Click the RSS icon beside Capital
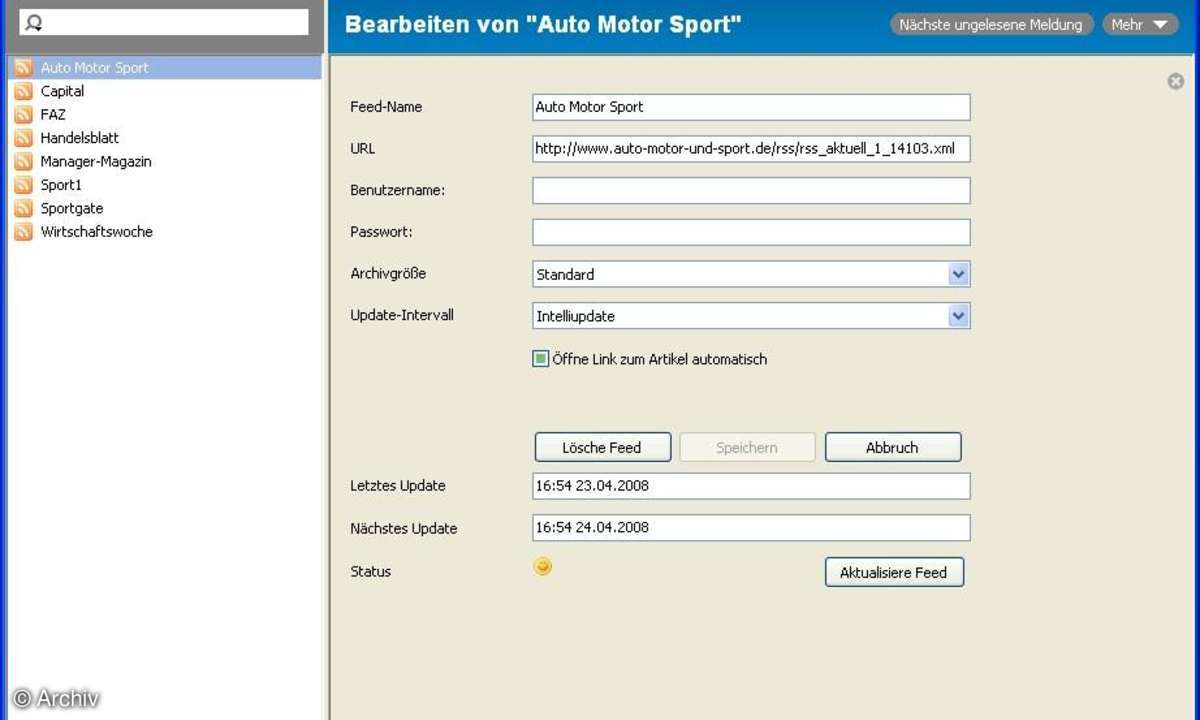The height and width of the screenshot is (720, 1200). click(x=23, y=91)
